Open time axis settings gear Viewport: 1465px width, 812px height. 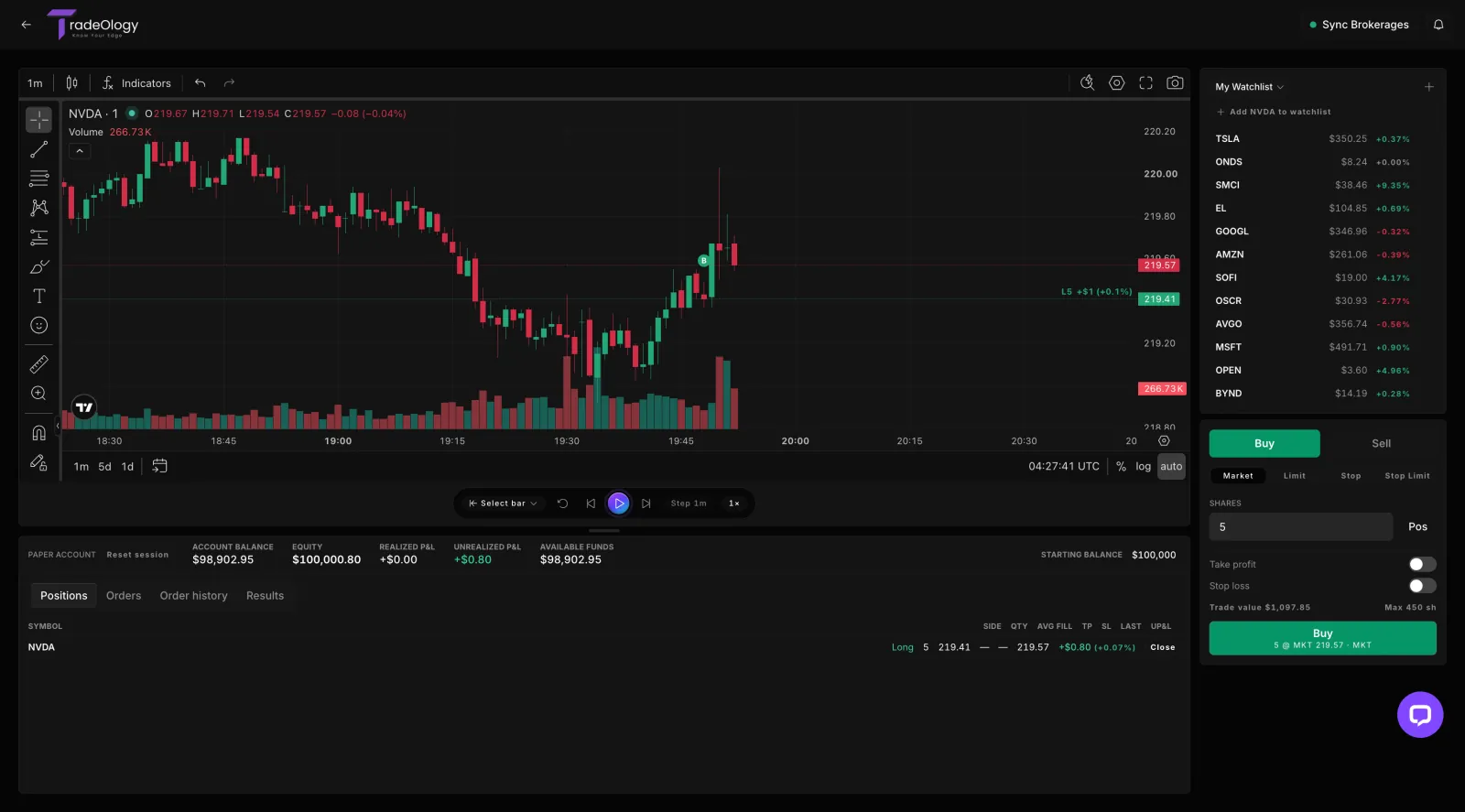click(x=1164, y=441)
